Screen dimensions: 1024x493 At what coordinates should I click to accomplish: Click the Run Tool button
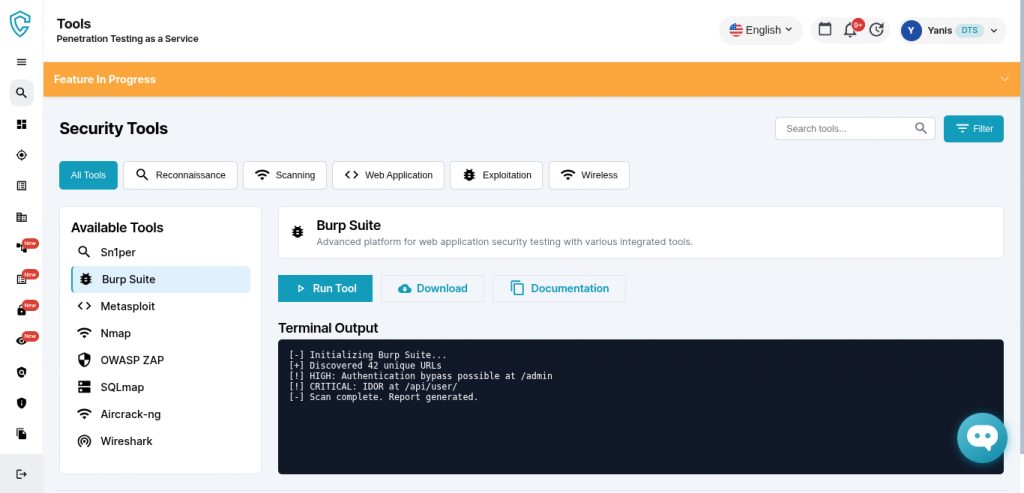click(x=325, y=288)
